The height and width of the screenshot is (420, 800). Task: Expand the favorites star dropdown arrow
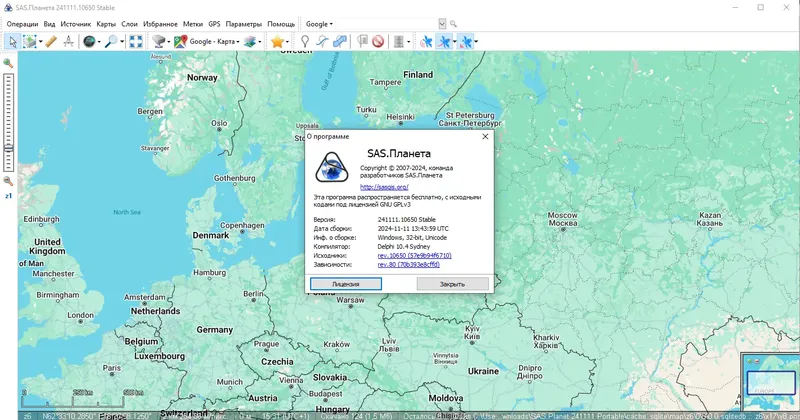pyautogui.click(x=287, y=42)
